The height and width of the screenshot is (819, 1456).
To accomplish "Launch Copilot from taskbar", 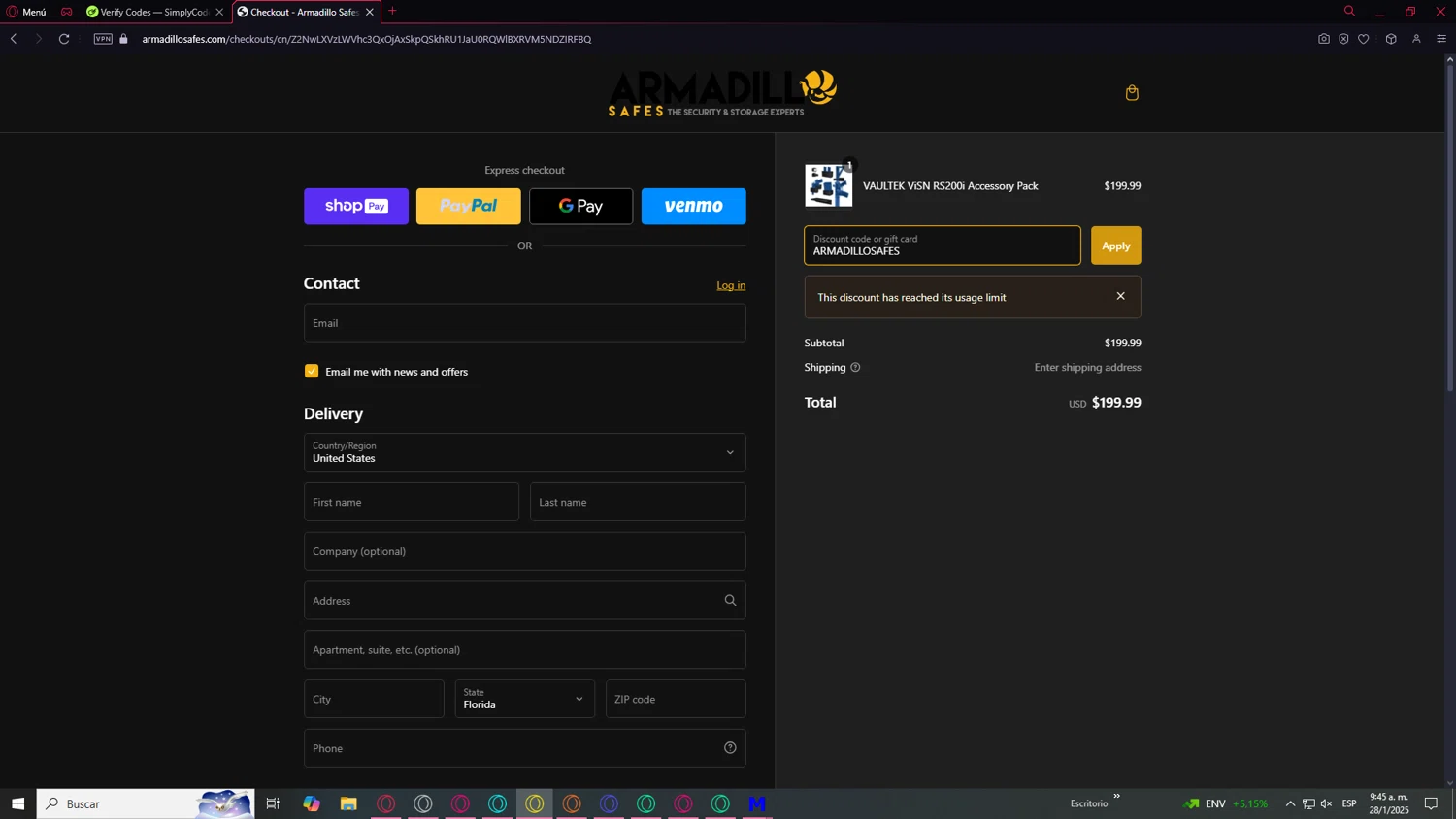I will (312, 803).
